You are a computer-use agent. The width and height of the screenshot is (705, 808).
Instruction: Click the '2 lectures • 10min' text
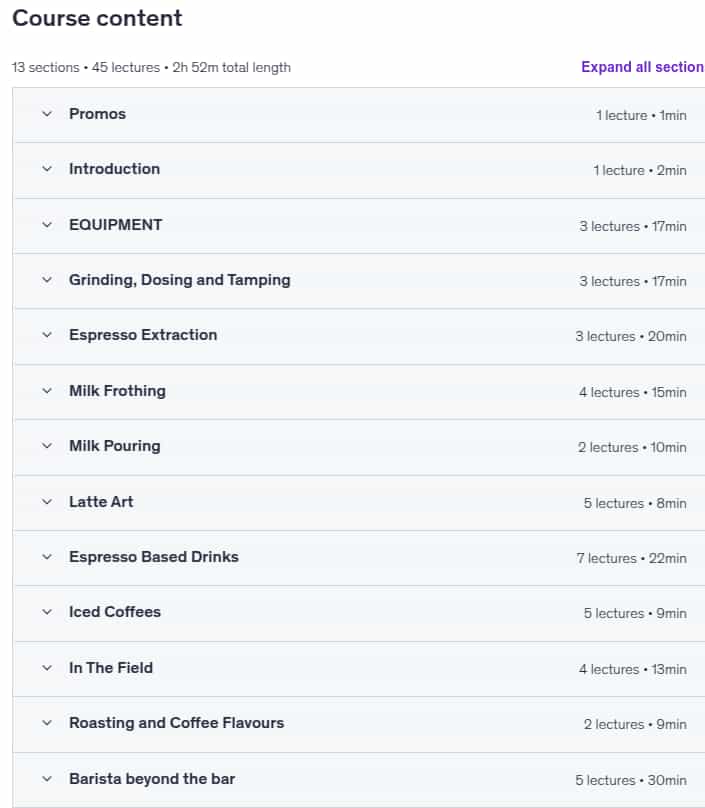(x=632, y=448)
